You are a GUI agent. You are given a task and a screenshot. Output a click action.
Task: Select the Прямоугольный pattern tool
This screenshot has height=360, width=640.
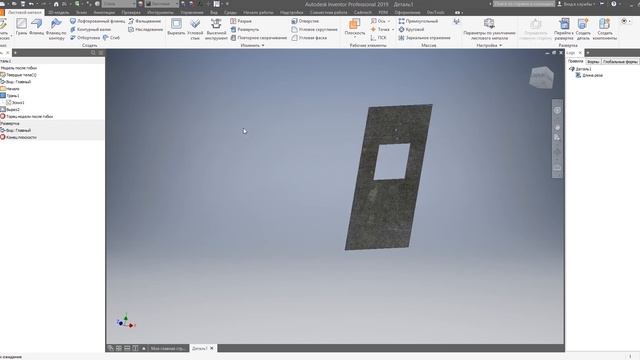418,21
